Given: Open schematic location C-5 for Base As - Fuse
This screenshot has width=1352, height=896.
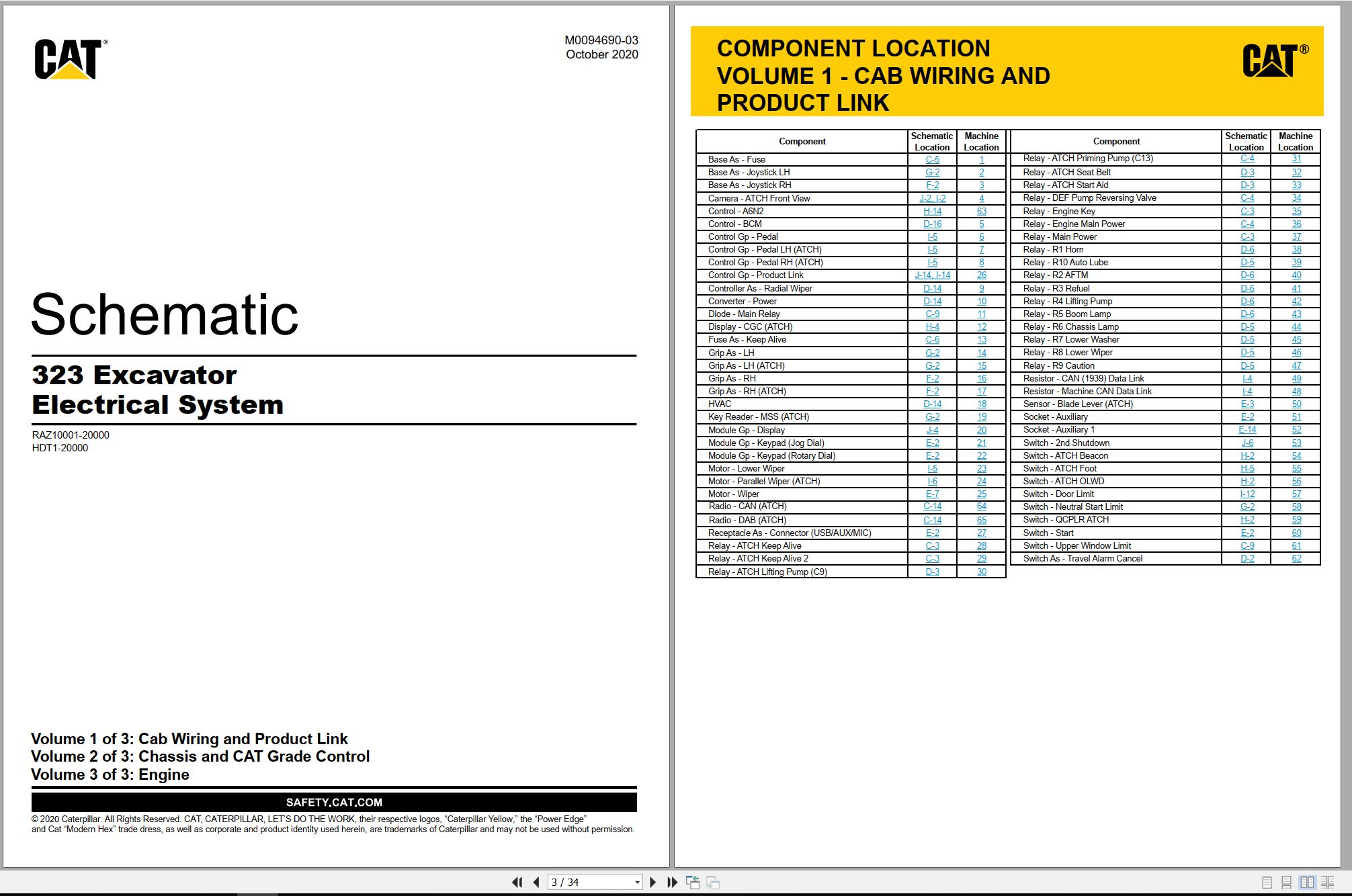Looking at the screenshot, I should pyautogui.click(x=932, y=159).
